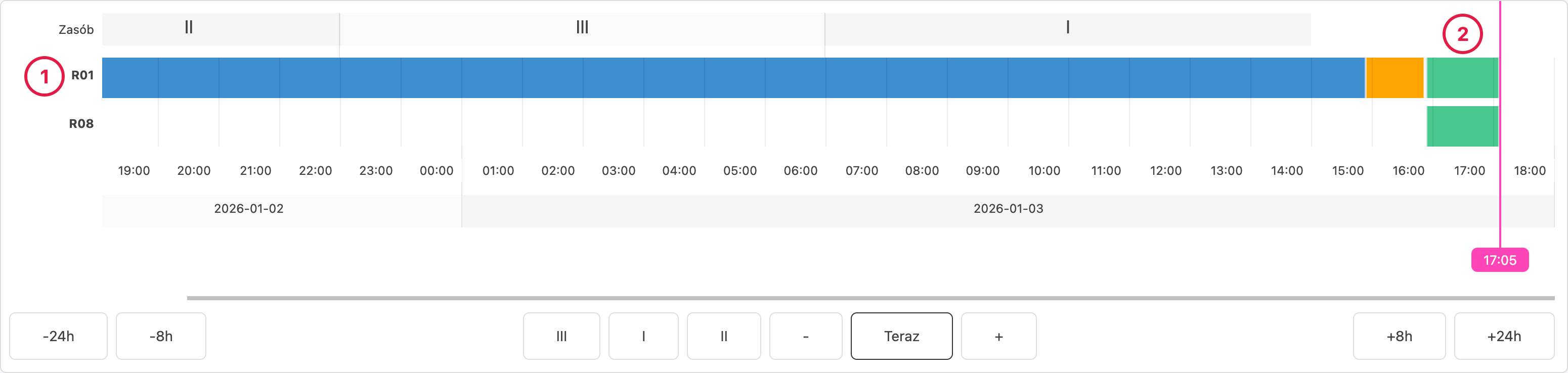The image size is (1568, 373).
Task: Click the horizontal timeline scrollbar
Action: tap(870, 298)
